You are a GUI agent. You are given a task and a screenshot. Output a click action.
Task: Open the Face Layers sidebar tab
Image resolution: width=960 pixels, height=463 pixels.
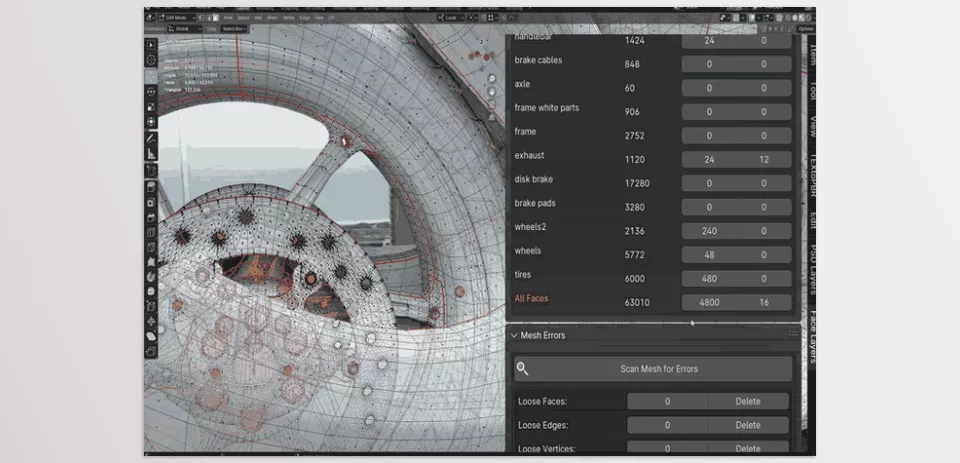[812, 337]
